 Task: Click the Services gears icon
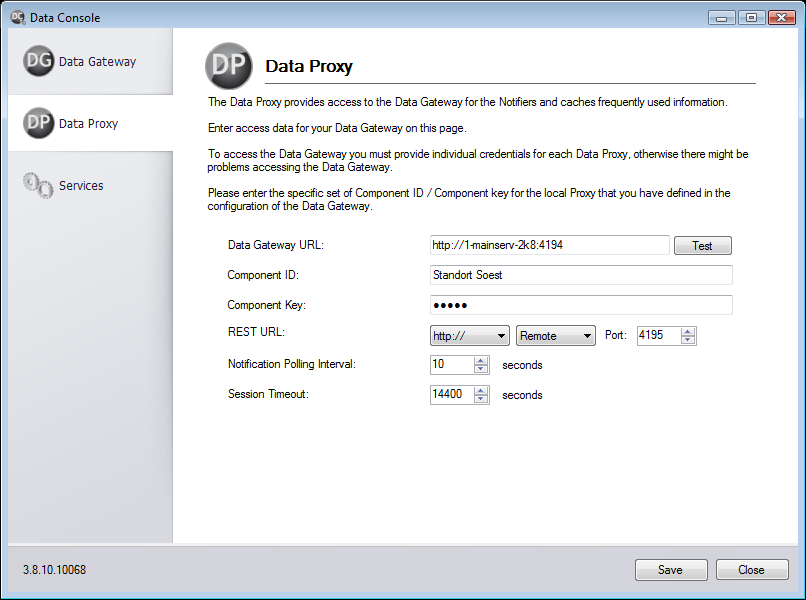point(38,185)
